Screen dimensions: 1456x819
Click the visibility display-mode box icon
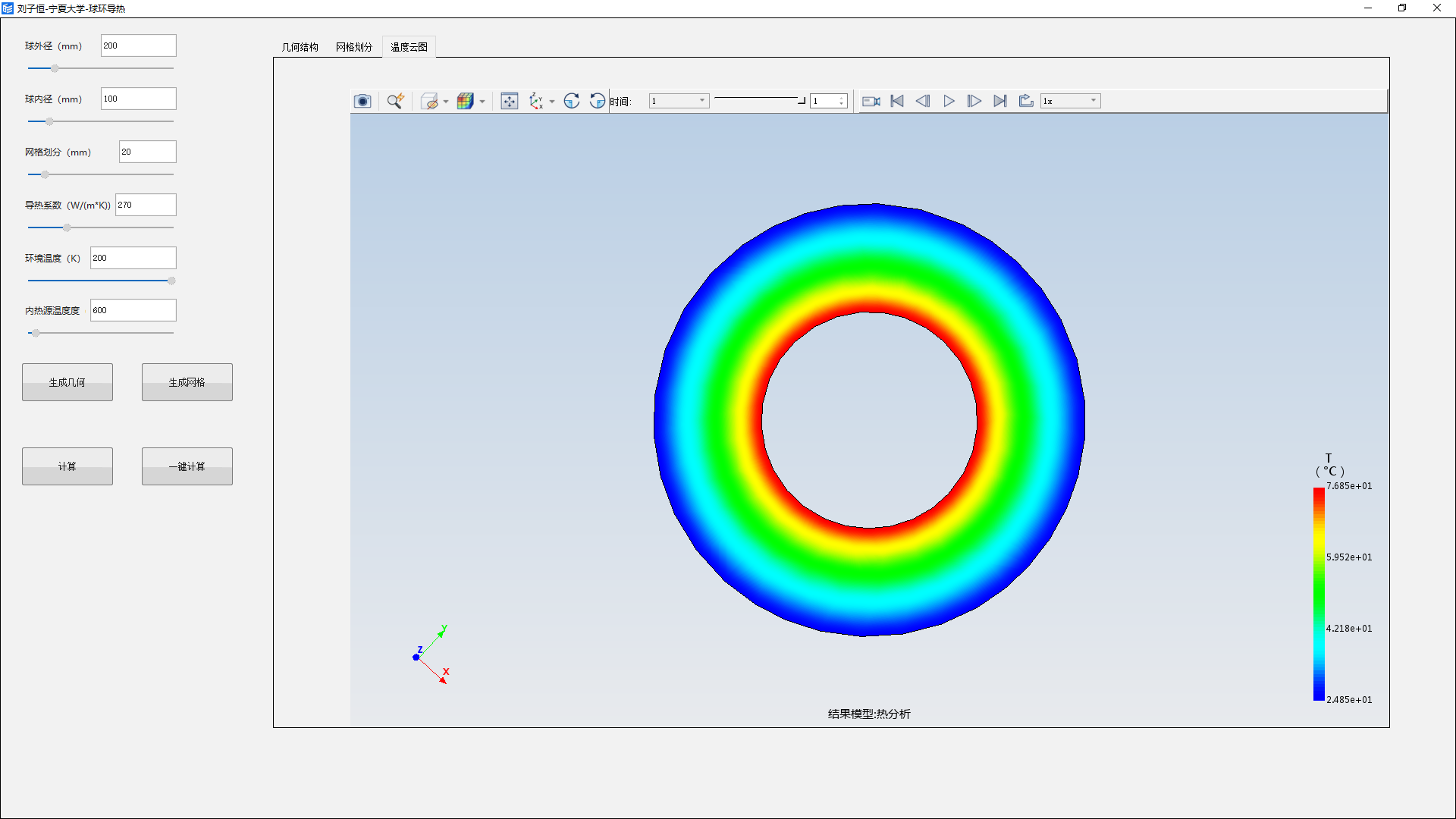click(x=429, y=101)
